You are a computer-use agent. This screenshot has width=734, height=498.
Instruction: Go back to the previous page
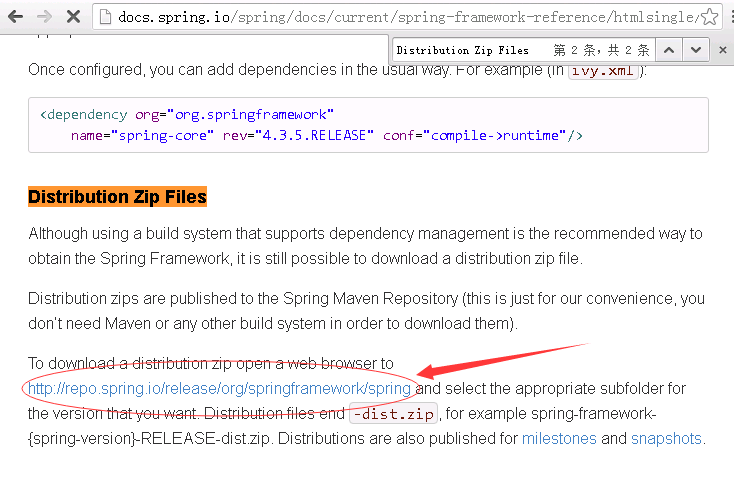tap(15, 17)
